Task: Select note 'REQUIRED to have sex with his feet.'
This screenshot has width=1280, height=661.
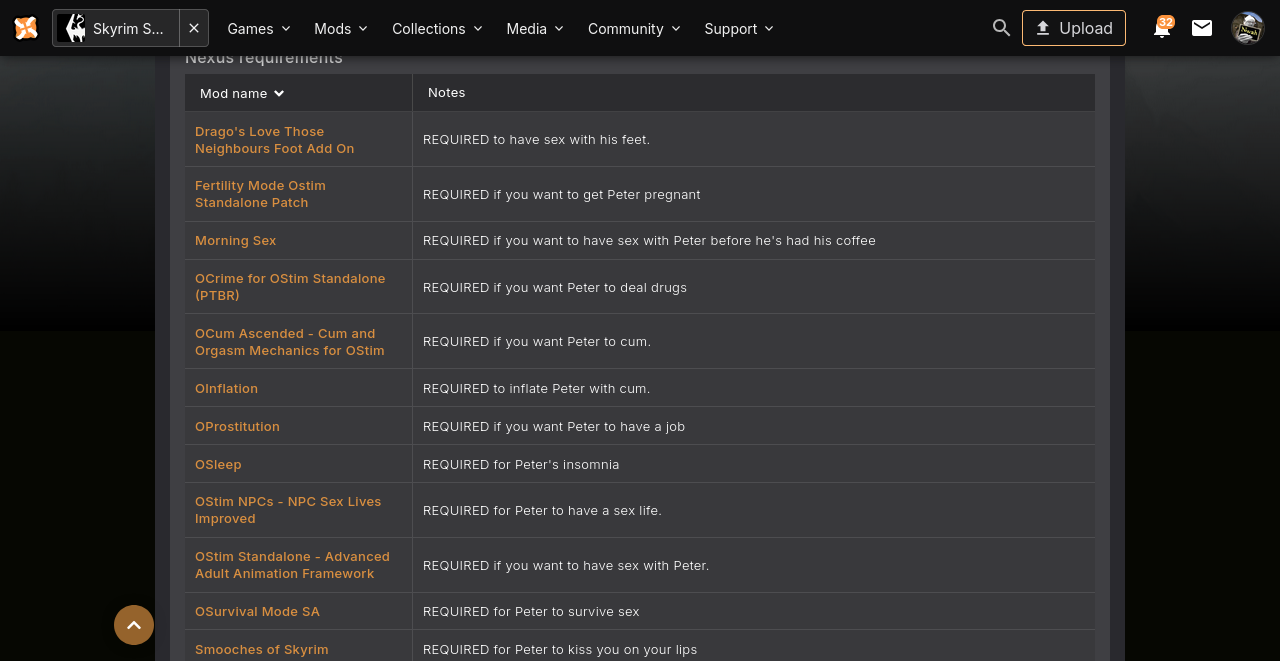Action: [536, 139]
